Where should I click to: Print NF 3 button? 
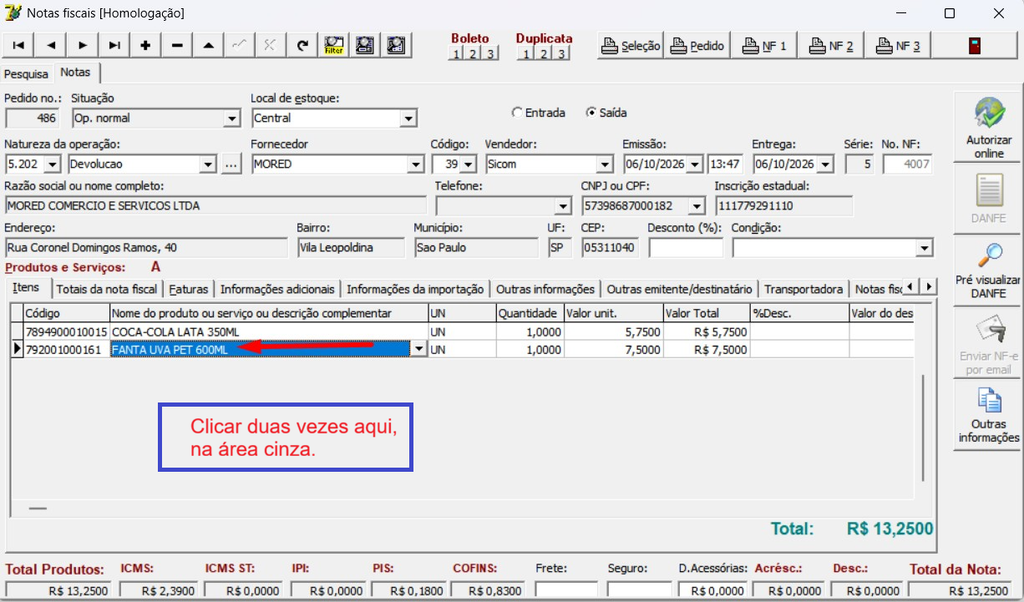(897, 46)
